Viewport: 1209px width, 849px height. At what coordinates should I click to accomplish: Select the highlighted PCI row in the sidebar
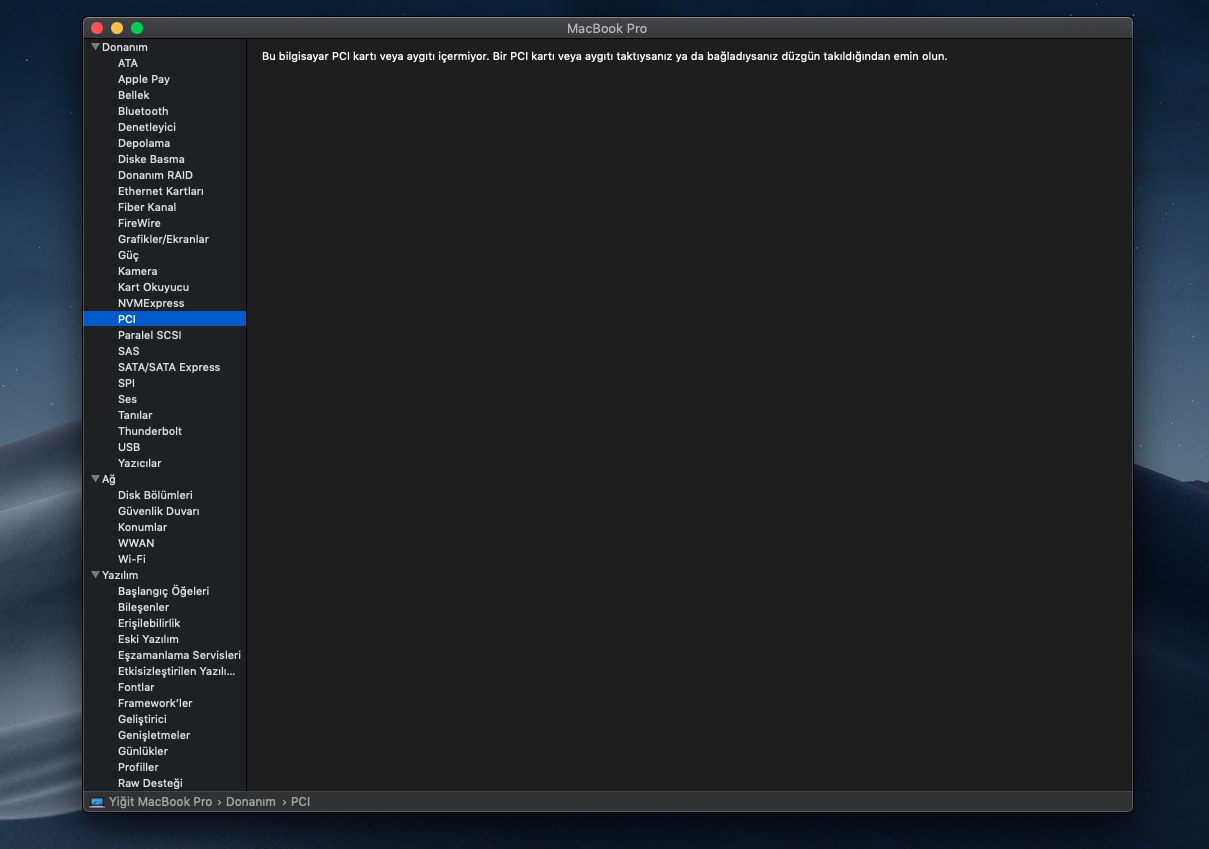pyautogui.click(x=164, y=319)
